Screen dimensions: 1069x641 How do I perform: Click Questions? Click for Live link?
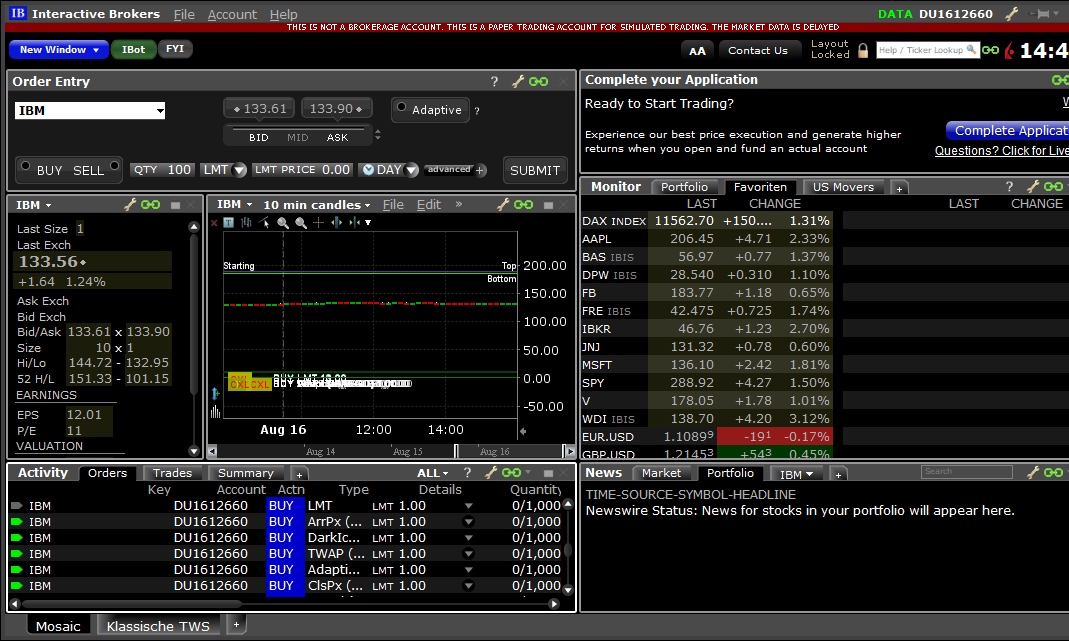pos(1002,151)
